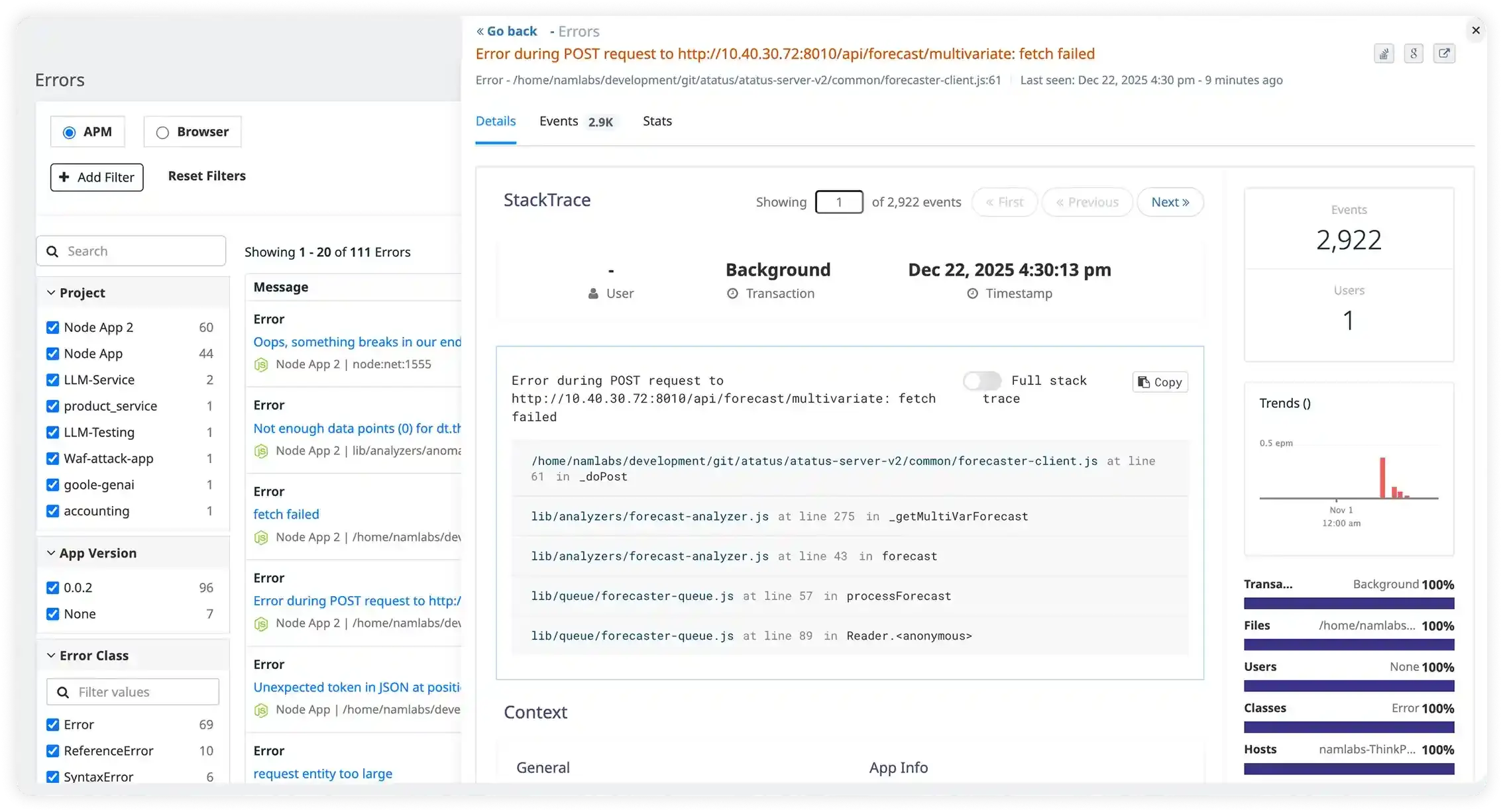Image resolution: width=1503 pixels, height=812 pixels.
Task: Click the magnifier in the Errors search box
Action: [53, 251]
